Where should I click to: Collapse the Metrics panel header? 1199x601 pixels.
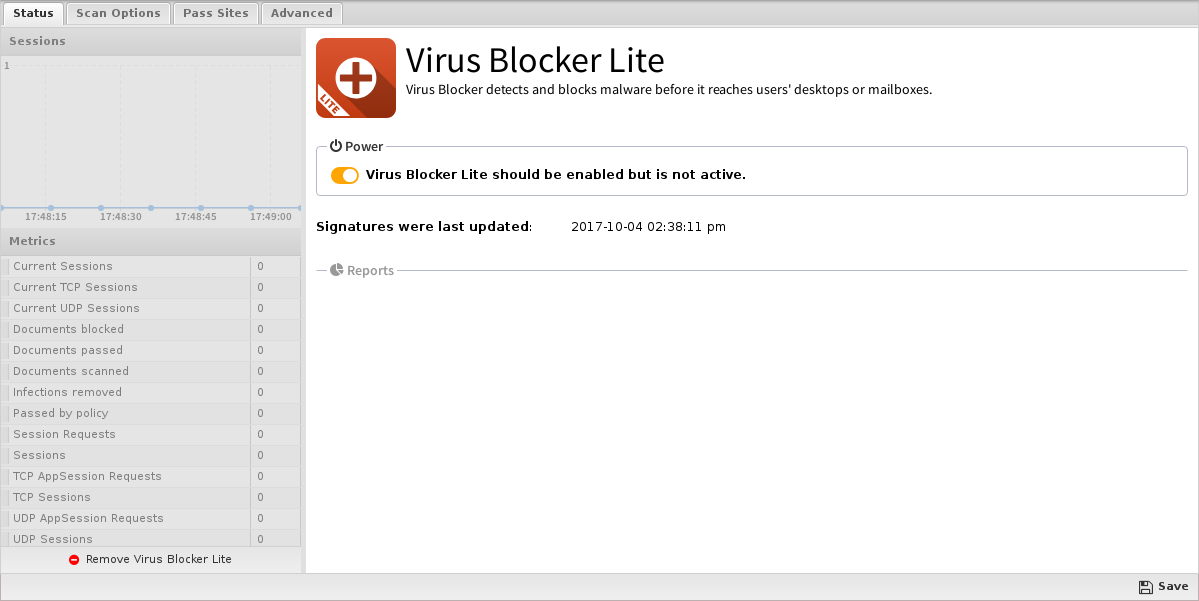point(151,242)
